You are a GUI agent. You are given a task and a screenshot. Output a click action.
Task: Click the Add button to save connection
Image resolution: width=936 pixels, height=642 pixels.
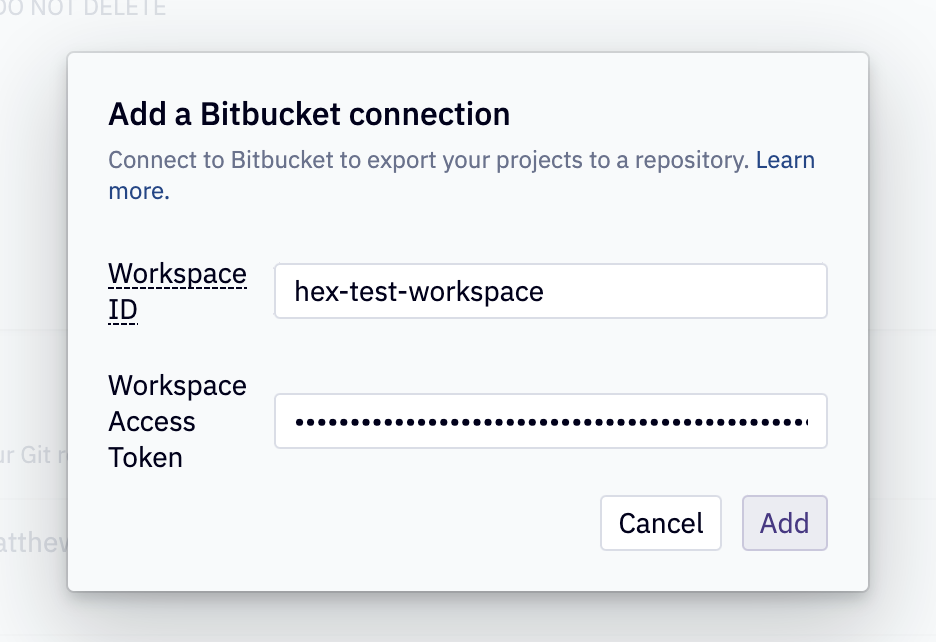click(x=784, y=523)
